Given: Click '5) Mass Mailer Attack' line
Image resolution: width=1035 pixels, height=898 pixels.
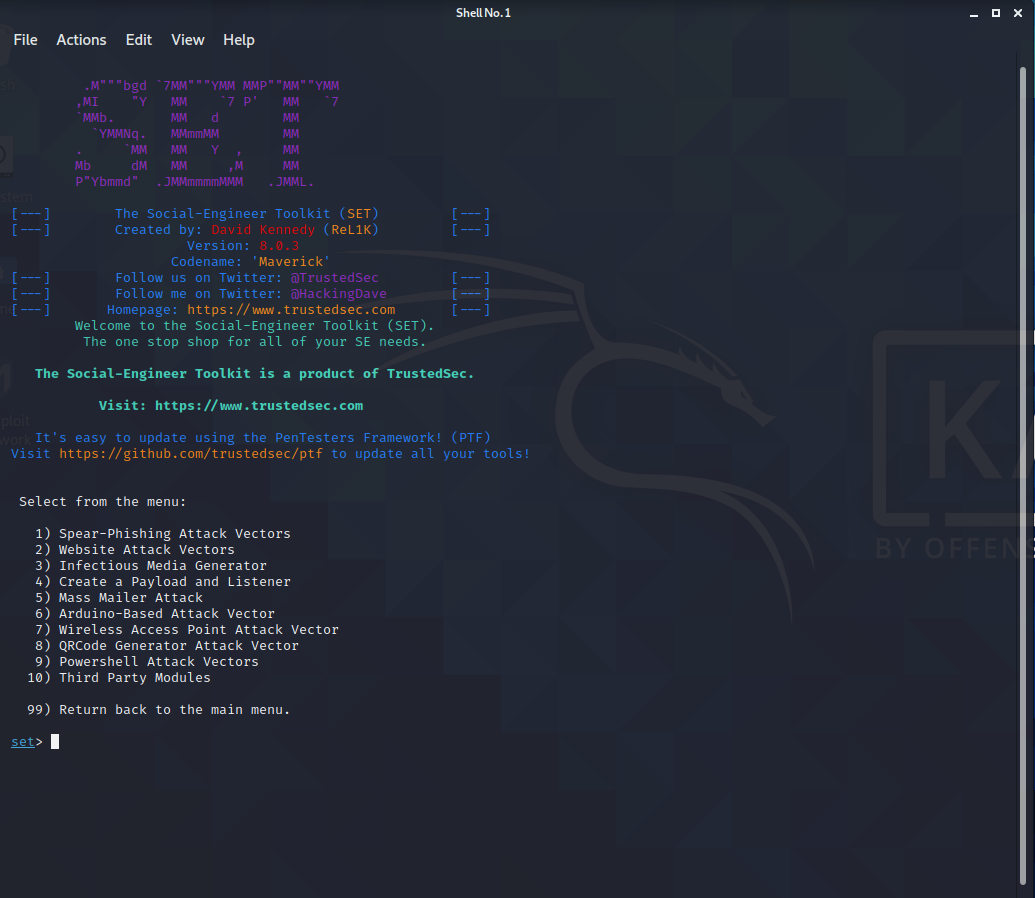Looking at the screenshot, I should click(x=119, y=598).
